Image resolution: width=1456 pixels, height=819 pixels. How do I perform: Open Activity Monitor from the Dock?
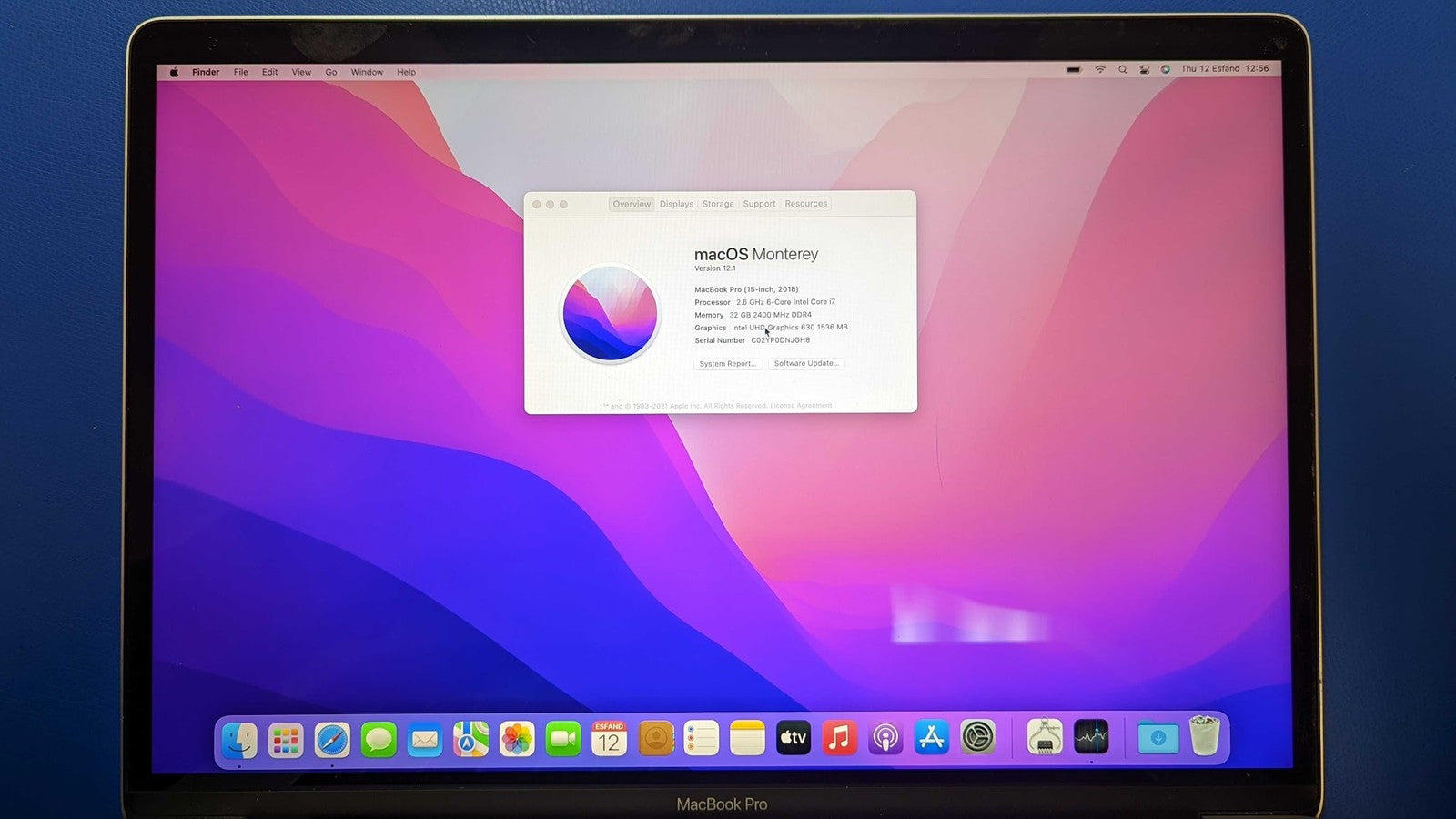tap(1091, 737)
